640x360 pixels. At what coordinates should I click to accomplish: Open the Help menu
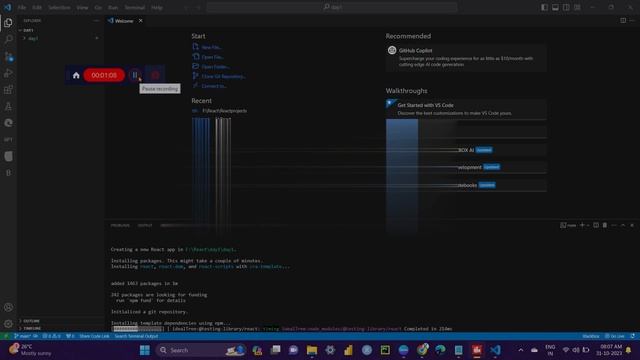157,7
